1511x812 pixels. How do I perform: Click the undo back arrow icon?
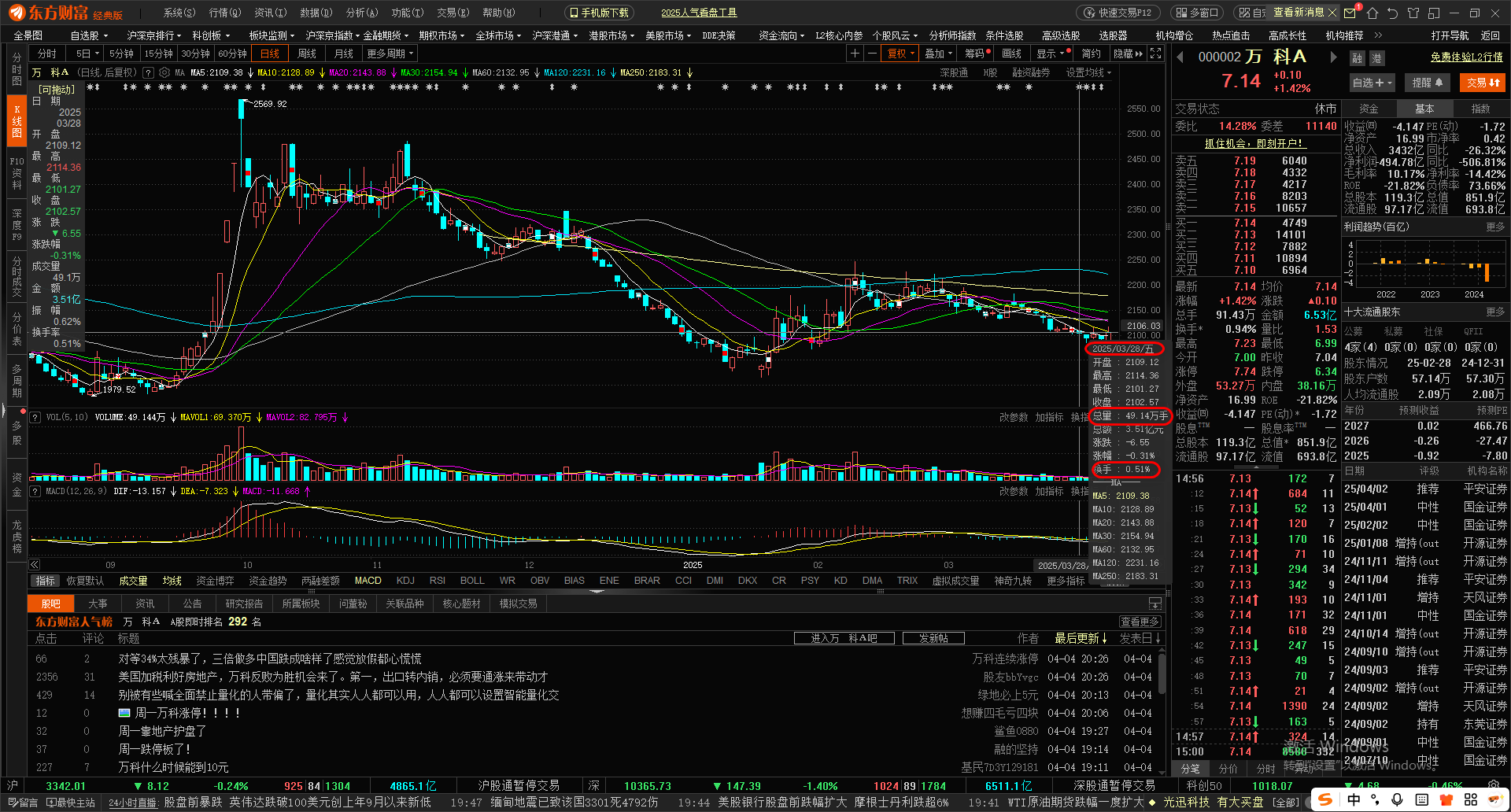pyautogui.click(x=1393, y=13)
